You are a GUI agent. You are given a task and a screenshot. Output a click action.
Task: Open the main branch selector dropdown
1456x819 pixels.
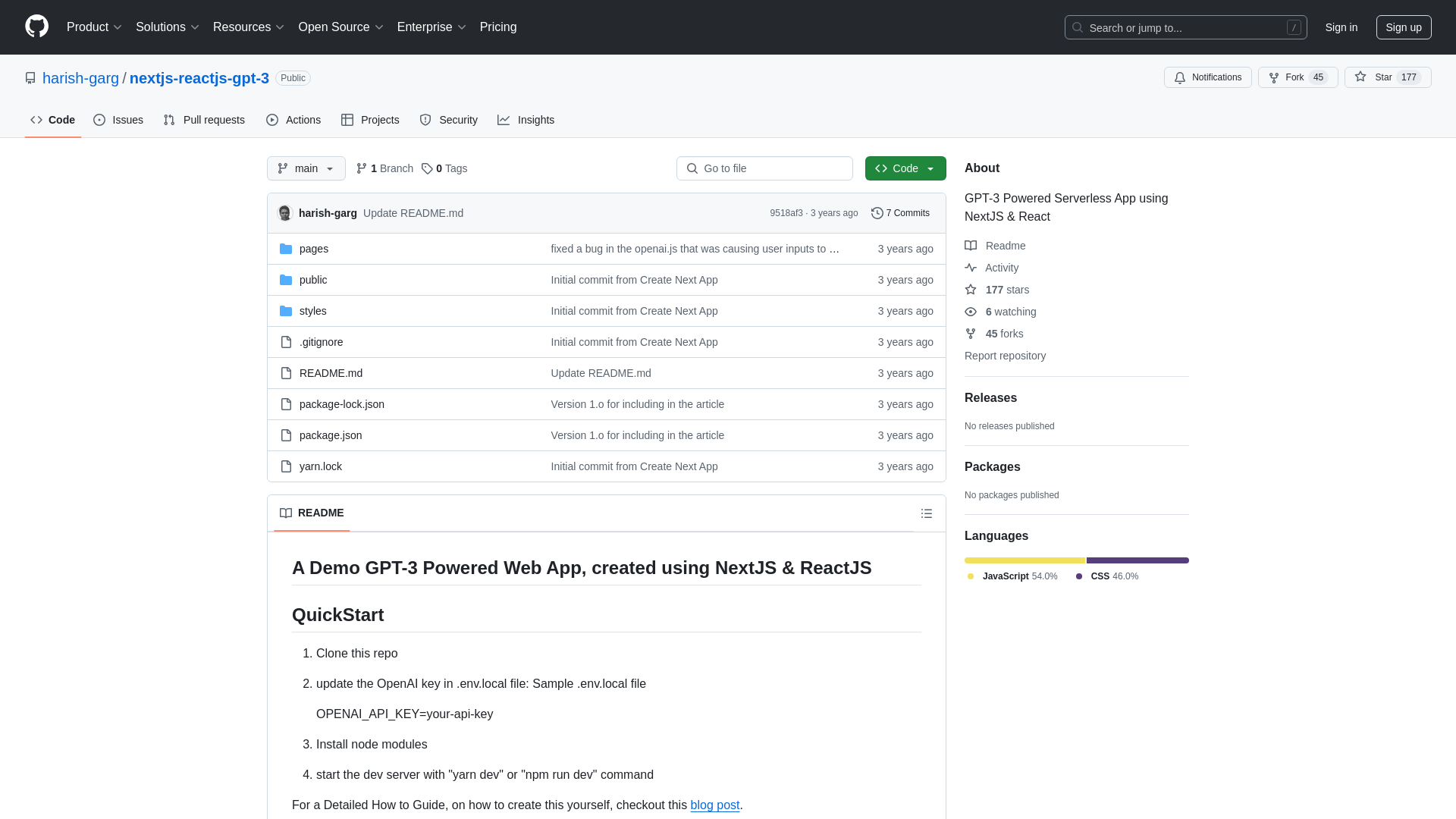306,168
